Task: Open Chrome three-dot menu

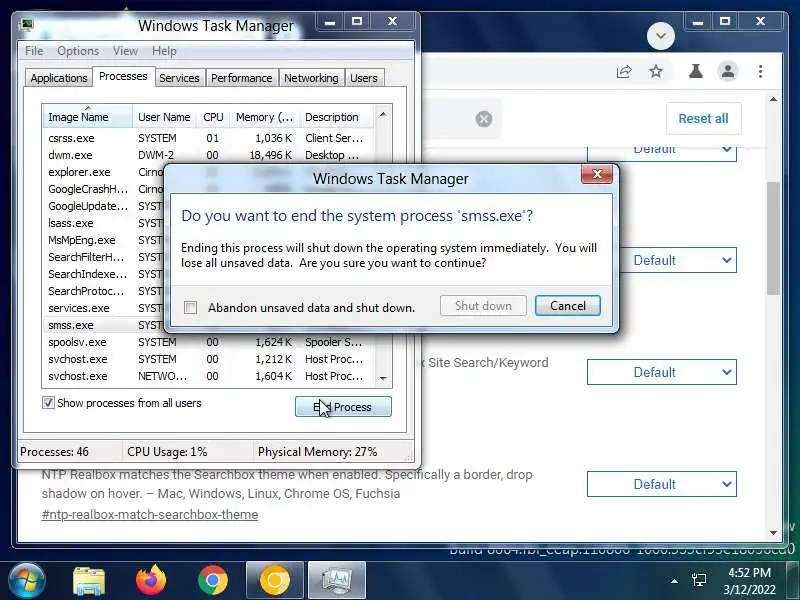Action: [760, 71]
